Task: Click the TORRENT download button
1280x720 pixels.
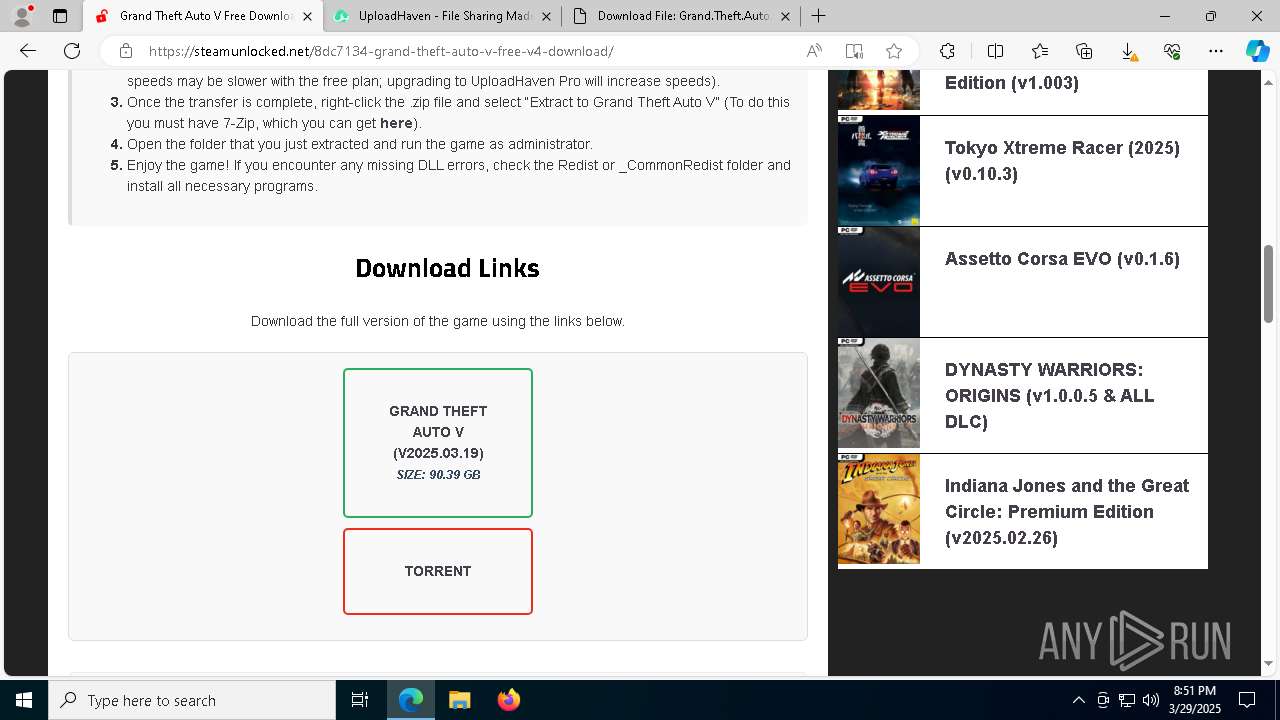Action: tap(438, 571)
